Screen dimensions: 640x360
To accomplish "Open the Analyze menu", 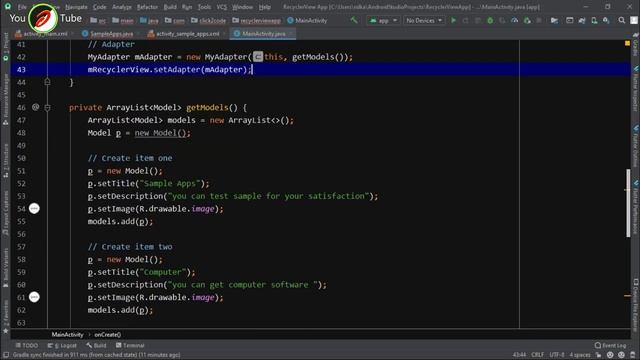I will (x=122, y=7).
